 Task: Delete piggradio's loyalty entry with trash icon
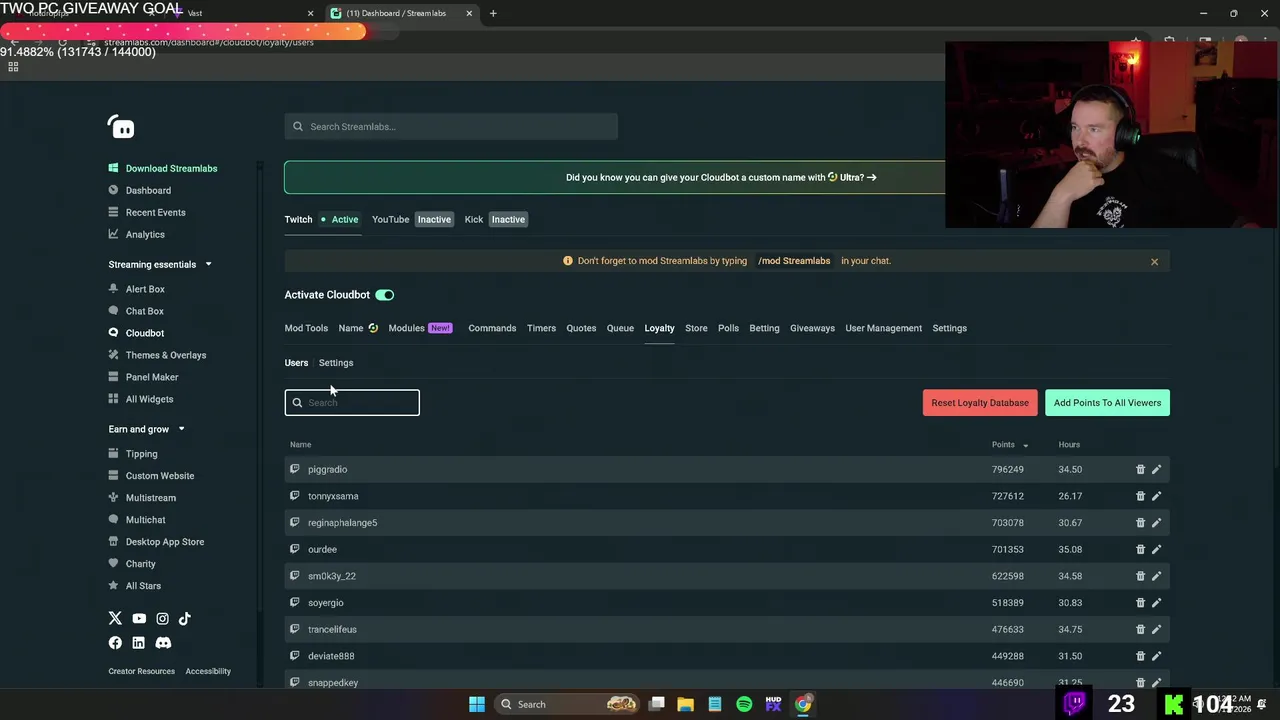[1140, 469]
